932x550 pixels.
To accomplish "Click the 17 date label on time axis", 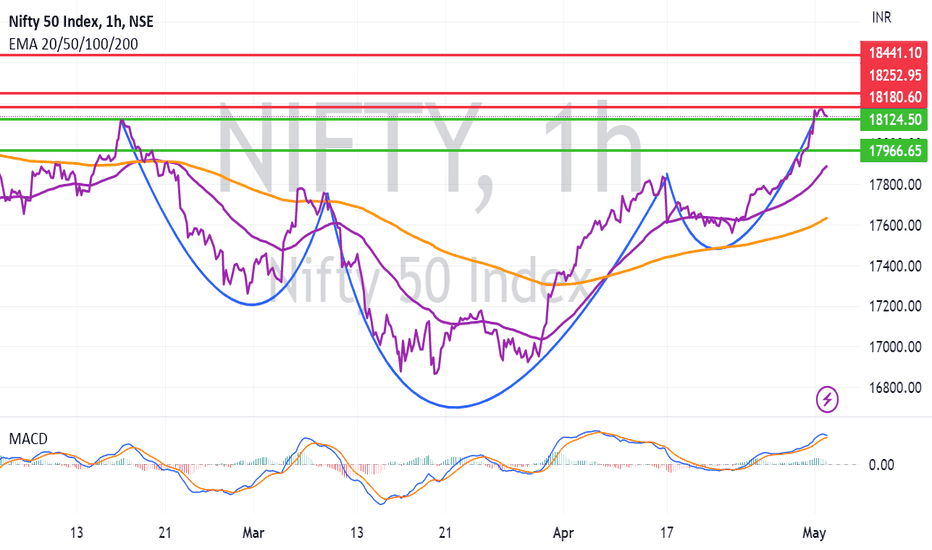I will (667, 532).
